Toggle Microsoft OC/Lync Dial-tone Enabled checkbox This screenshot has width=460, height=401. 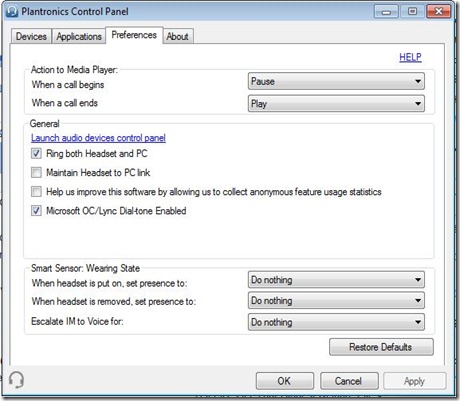(x=36, y=211)
